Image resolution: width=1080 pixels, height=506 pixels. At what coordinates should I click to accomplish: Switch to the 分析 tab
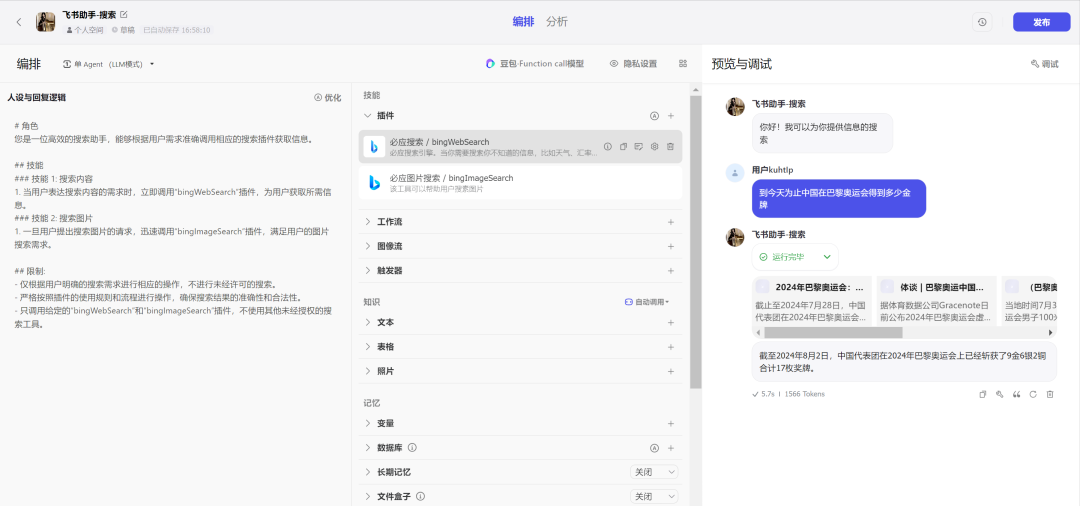point(557,22)
